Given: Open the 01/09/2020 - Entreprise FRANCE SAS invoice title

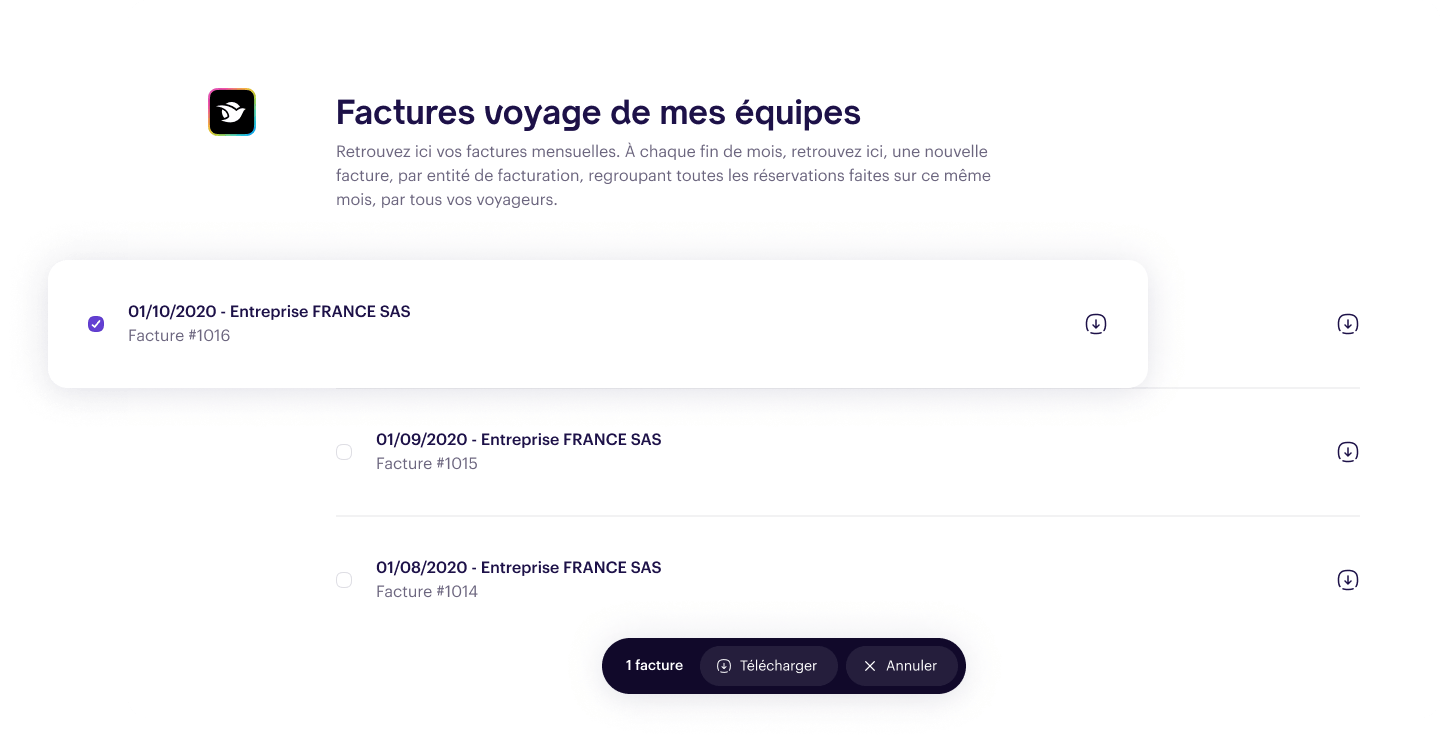Looking at the screenshot, I should [x=519, y=439].
